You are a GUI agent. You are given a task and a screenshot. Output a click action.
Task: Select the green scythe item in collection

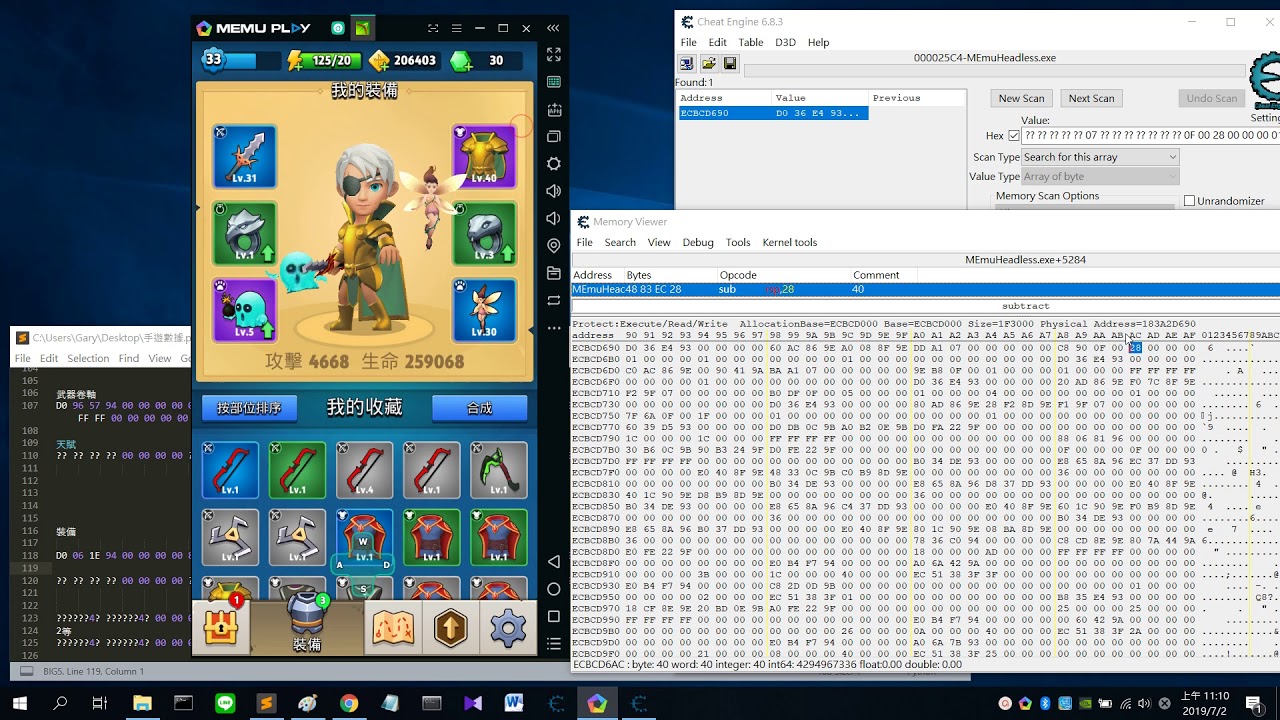pos(499,470)
